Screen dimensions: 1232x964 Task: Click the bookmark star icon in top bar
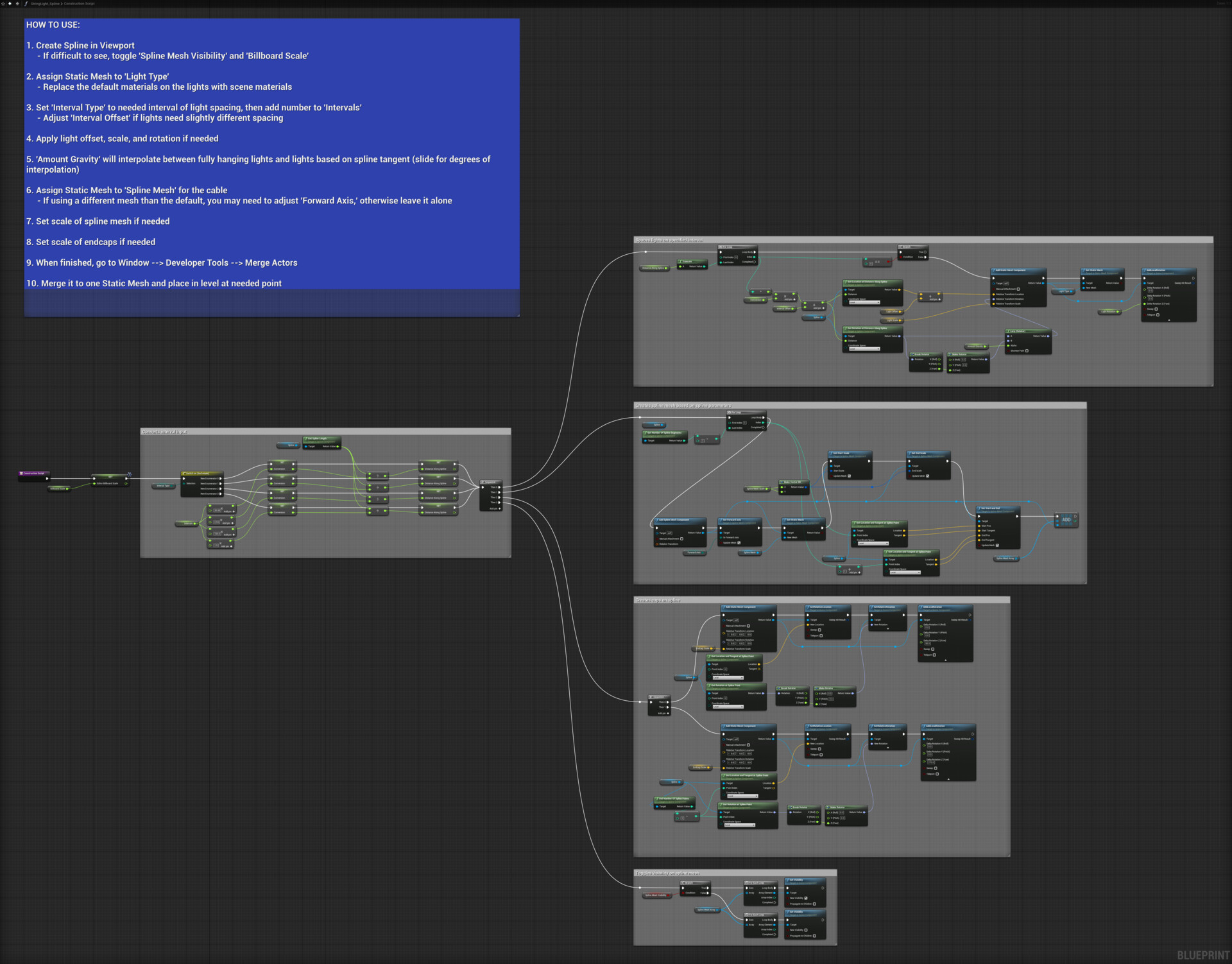tap(3, 3)
